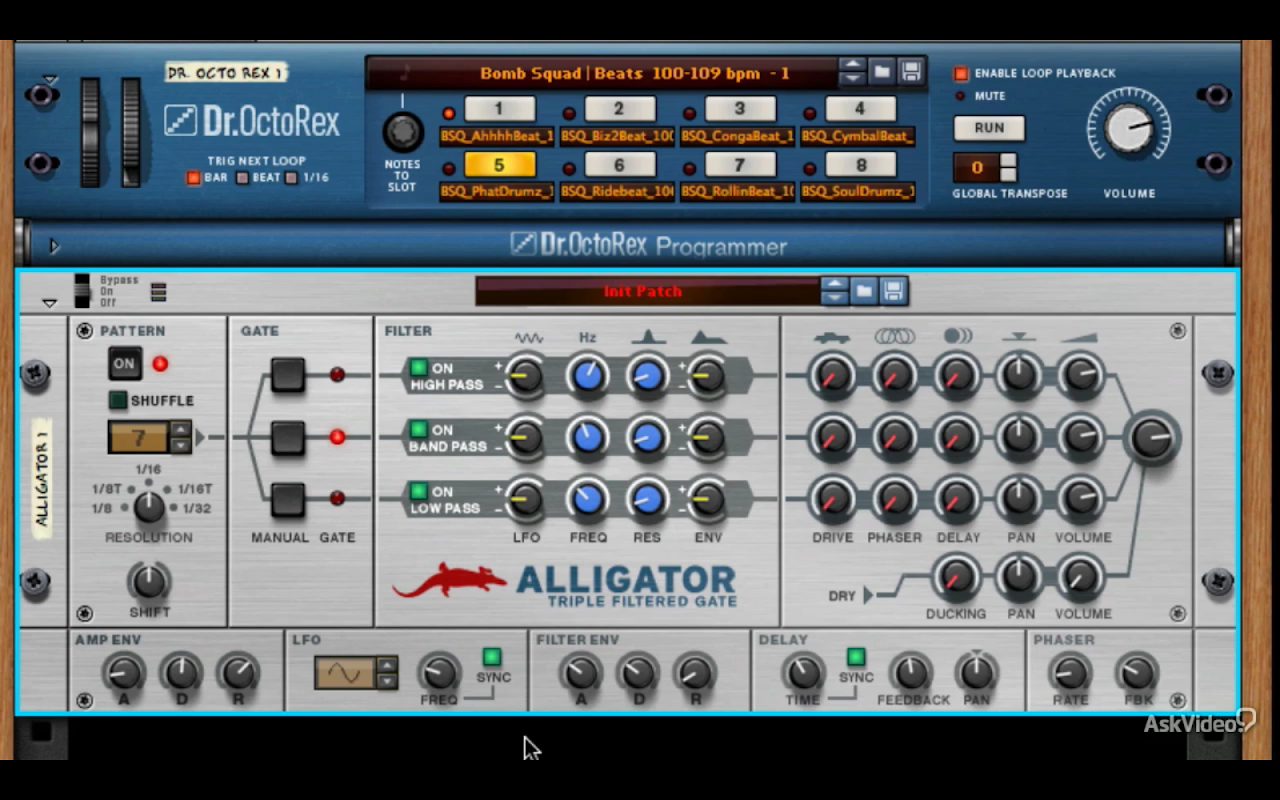Click Band Pass Res knob
This screenshot has height=800, width=1280.
tap(648, 437)
